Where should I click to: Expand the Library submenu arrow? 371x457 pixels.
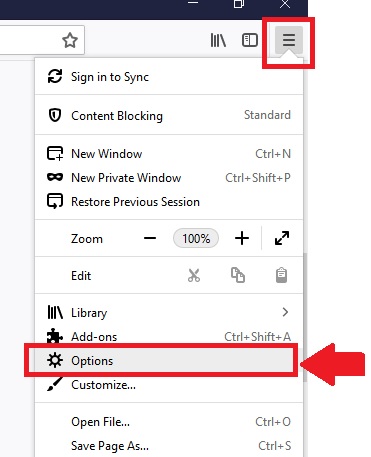[x=285, y=312]
